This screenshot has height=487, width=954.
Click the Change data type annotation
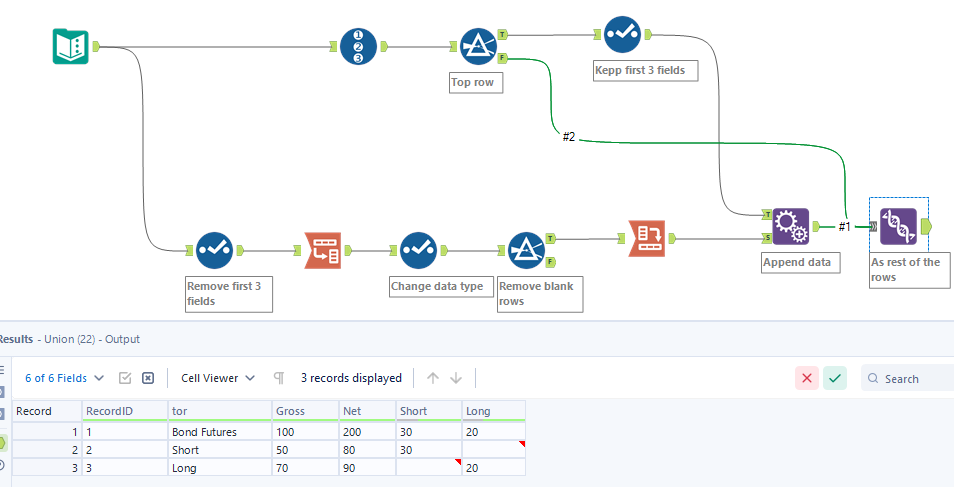[441, 286]
